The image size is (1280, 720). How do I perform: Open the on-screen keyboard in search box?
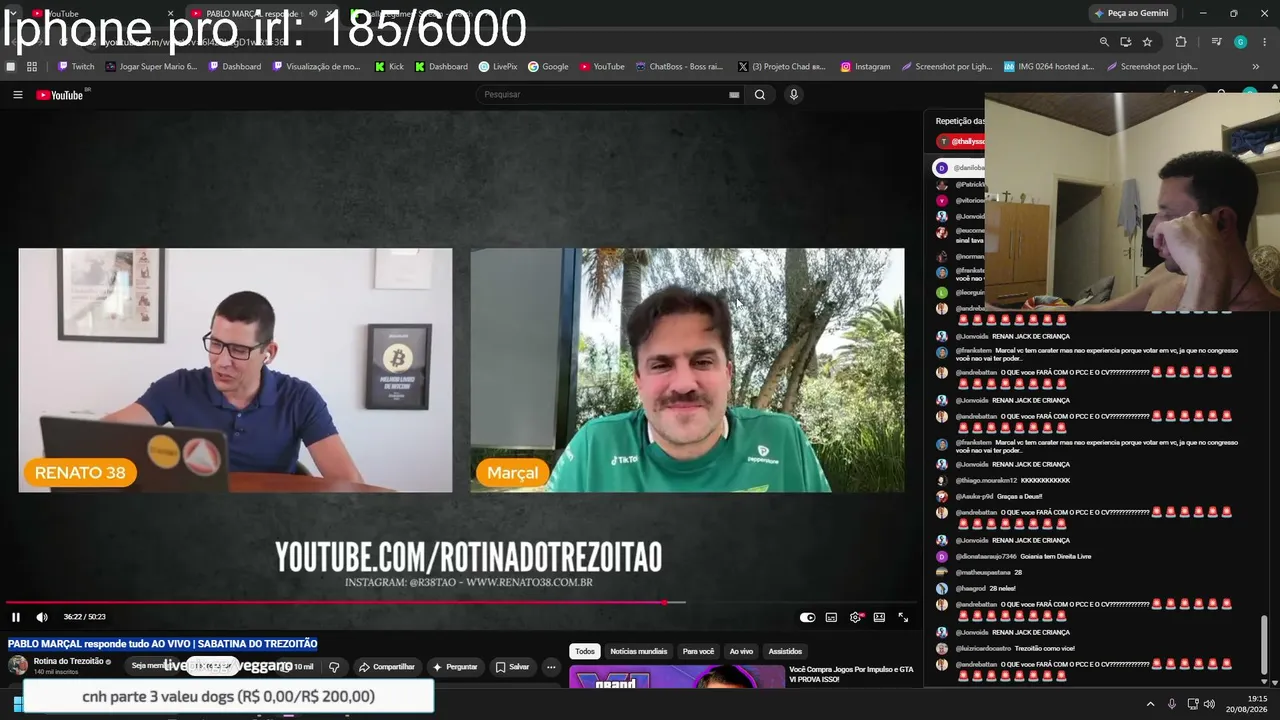click(734, 95)
